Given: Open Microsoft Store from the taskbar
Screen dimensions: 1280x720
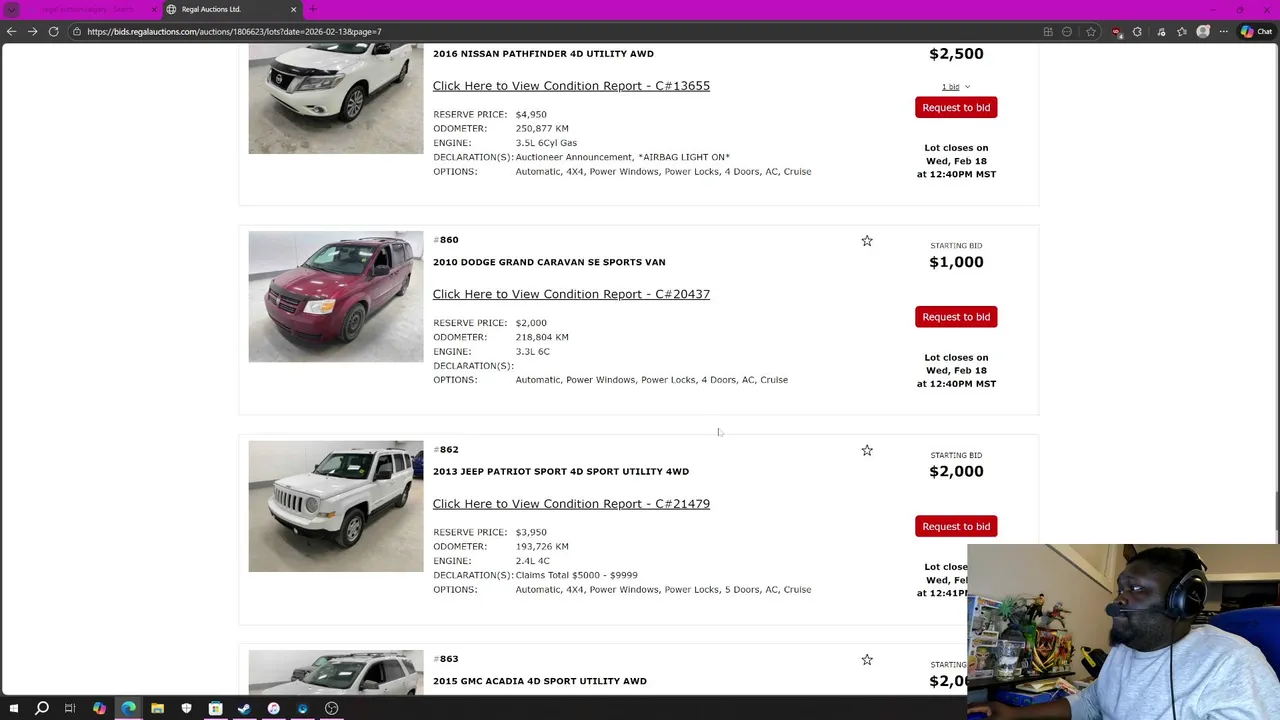Looking at the screenshot, I should point(215,708).
